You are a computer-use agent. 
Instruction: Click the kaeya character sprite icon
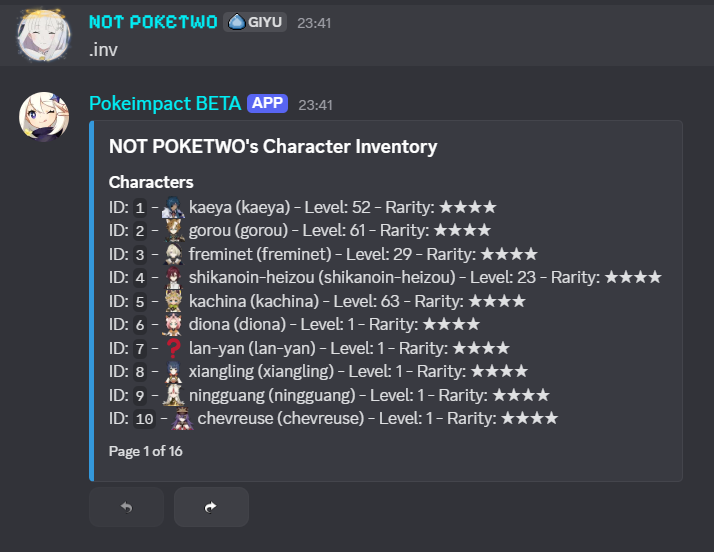[172, 208]
